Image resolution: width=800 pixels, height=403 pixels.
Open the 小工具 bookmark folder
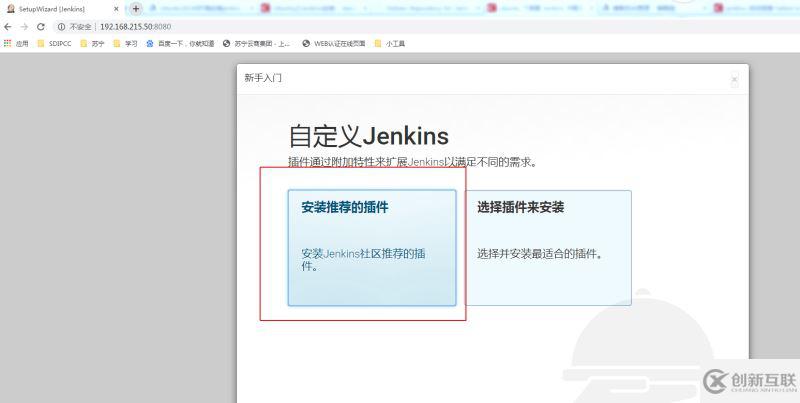390,44
